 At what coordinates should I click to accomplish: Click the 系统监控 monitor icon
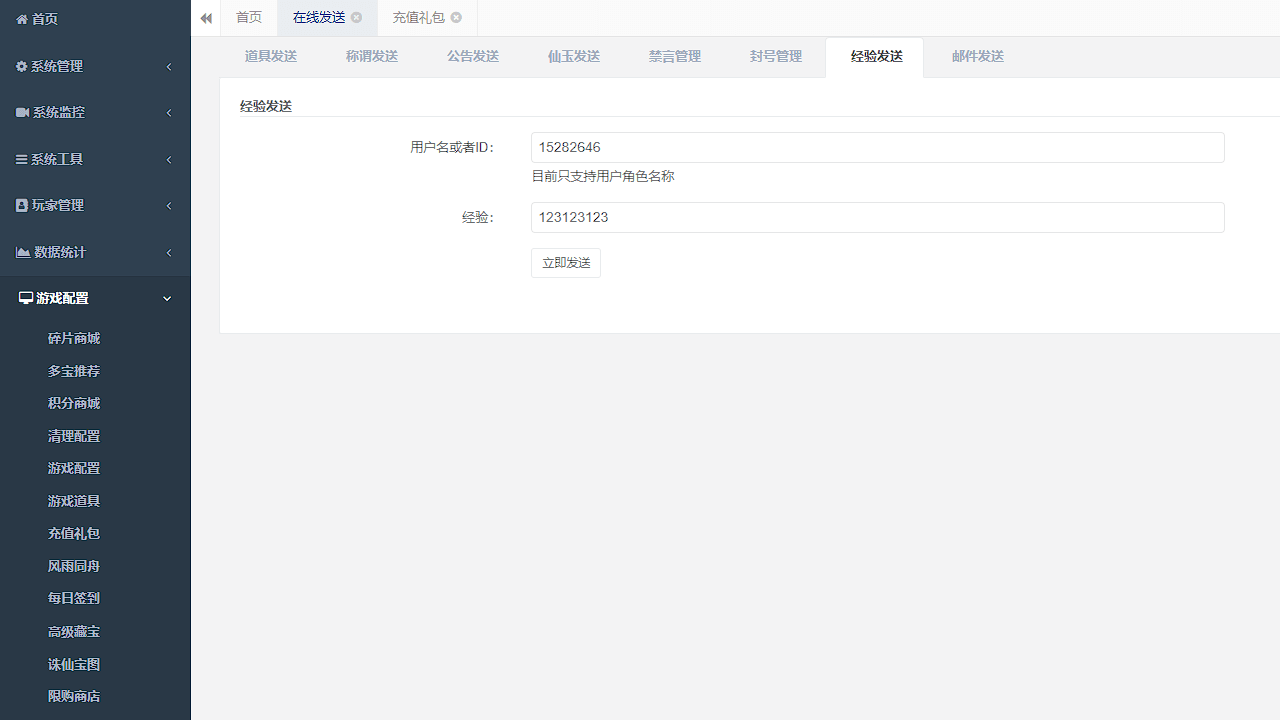pos(22,112)
